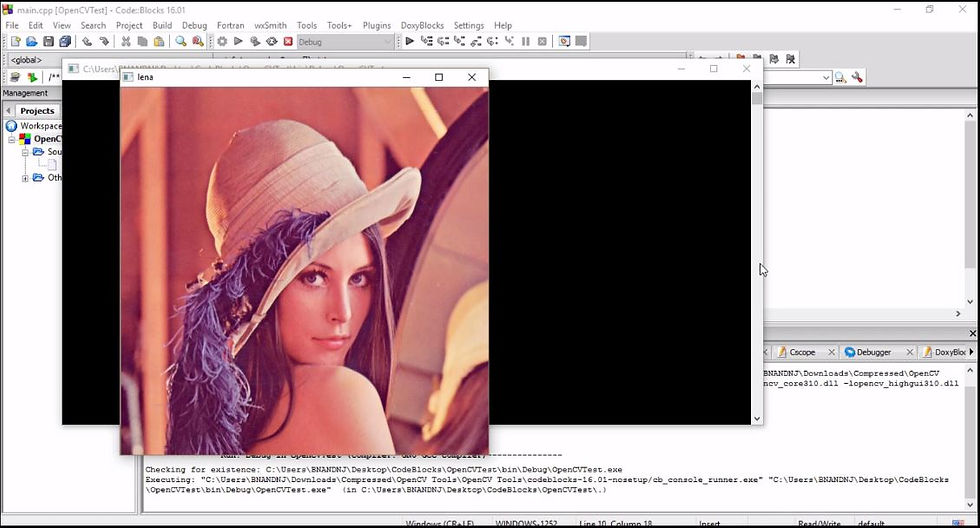
Task: Close the Debugger tab with its X
Action: click(909, 352)
